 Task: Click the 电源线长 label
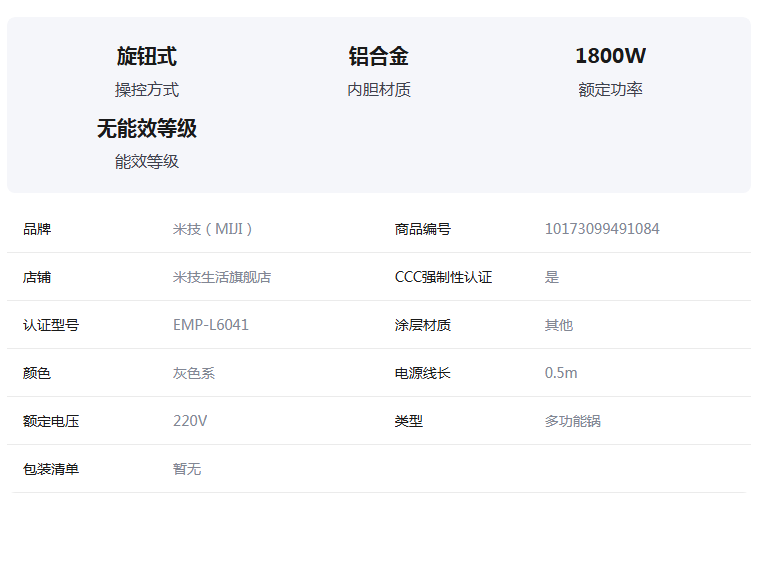click(423, 373)
